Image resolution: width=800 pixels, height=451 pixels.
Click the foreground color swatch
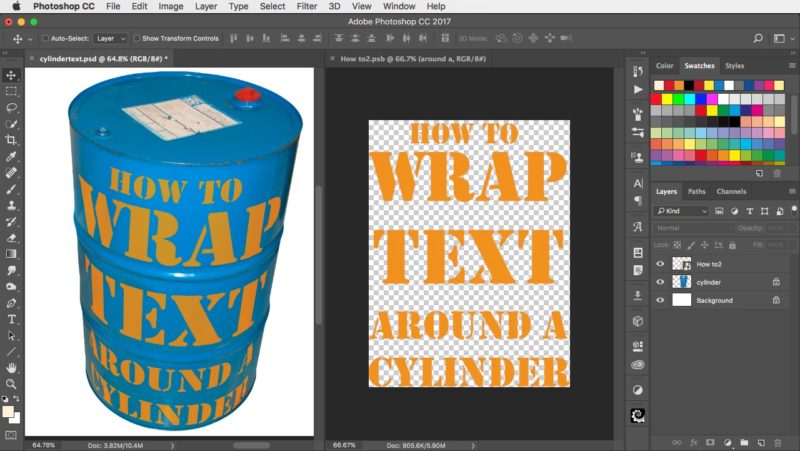click(x=8, y=411)
